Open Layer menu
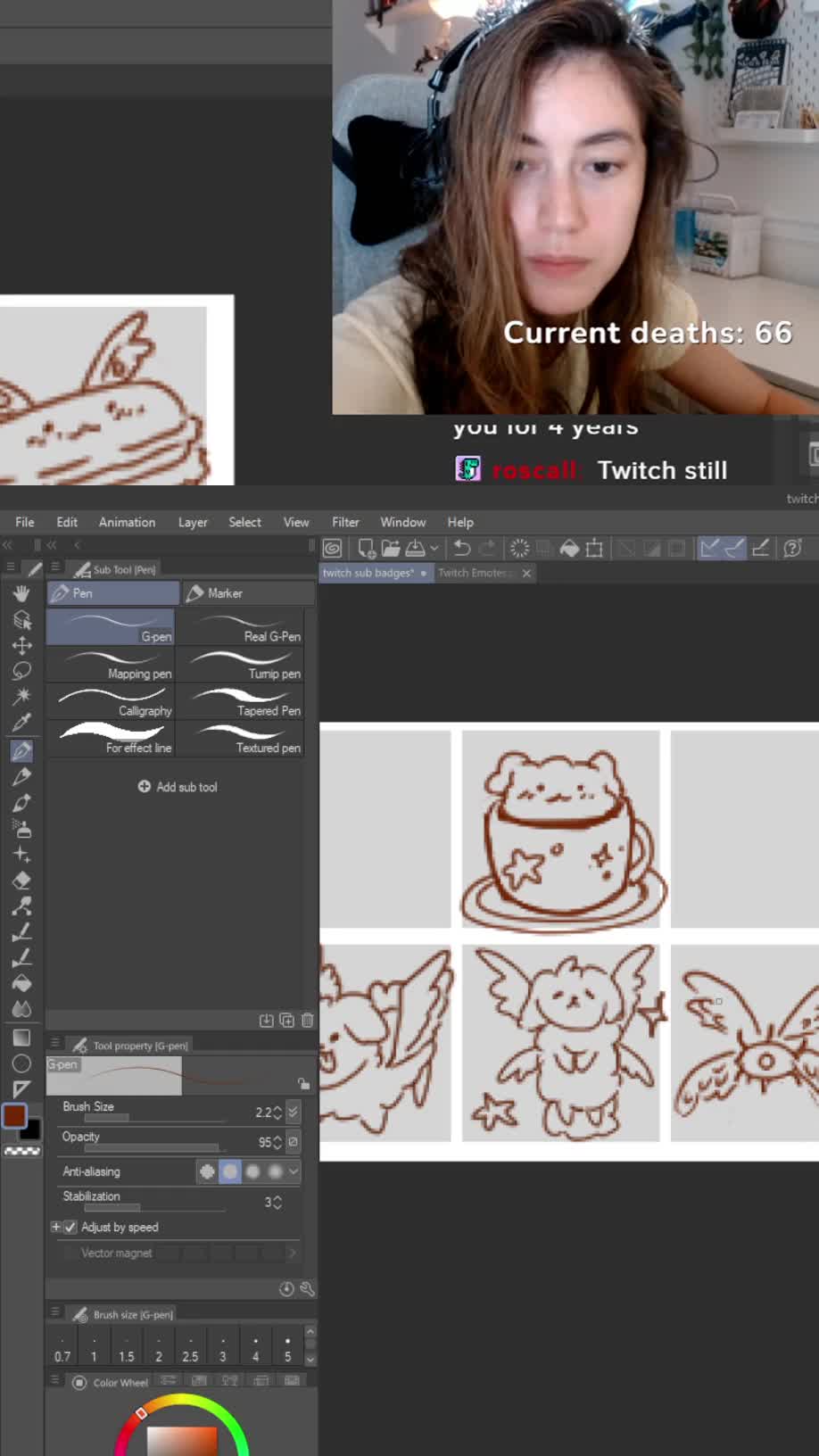The image size is (819, 1456). 193,522
